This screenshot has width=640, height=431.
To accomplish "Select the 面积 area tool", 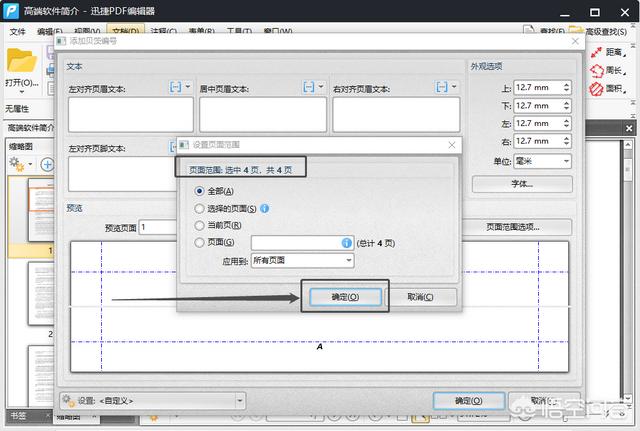I will pyautogui.click(x=608, y=88).
